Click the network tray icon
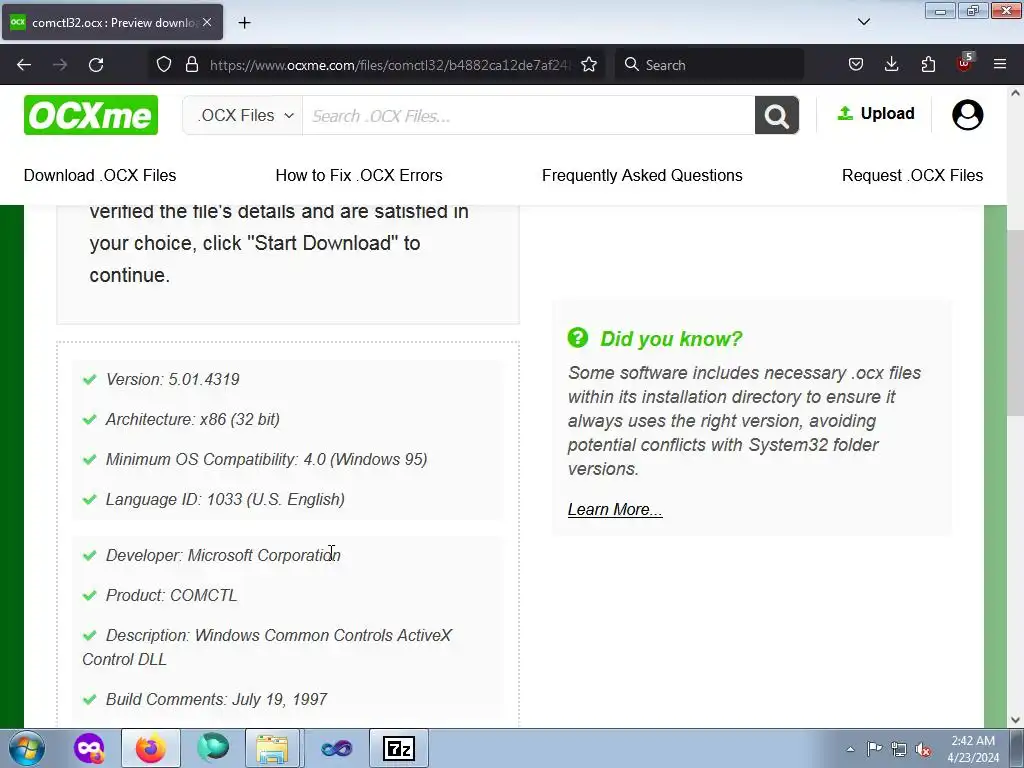 899,749
